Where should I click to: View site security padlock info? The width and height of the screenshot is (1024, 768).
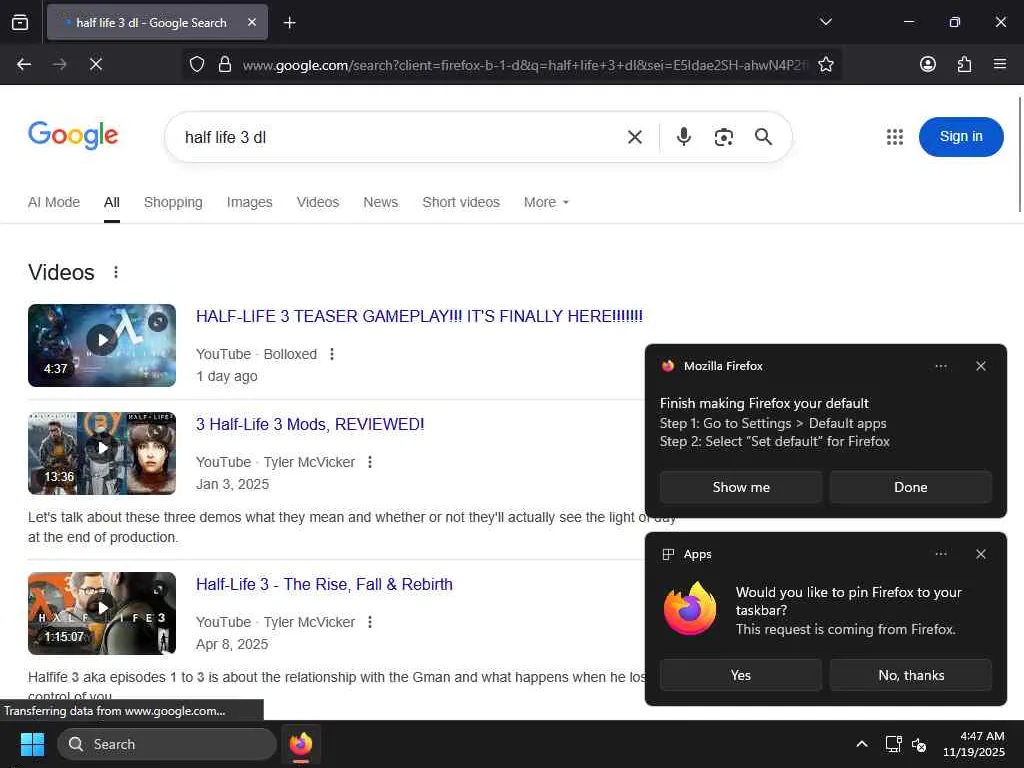click(x=225, y=64)
